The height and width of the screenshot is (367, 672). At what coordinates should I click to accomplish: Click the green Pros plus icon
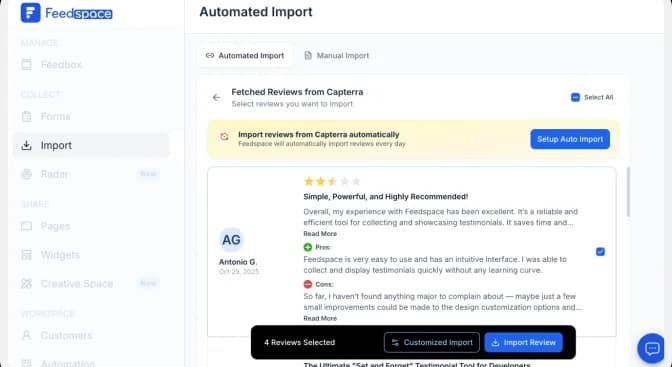click(308, 247)
